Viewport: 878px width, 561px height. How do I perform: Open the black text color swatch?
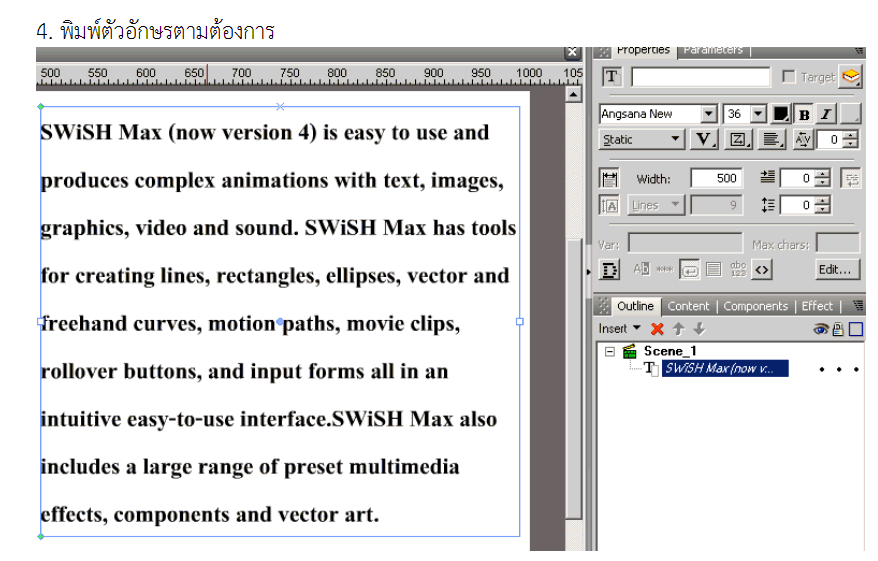[781, 114]
